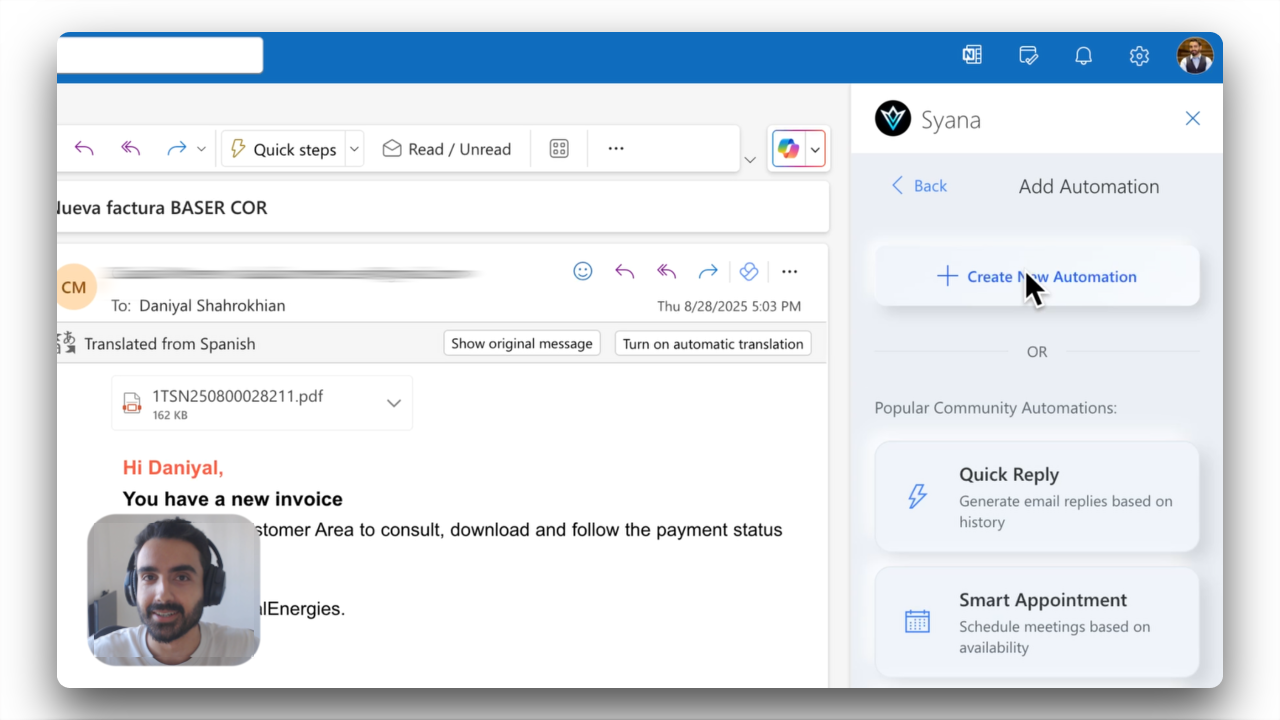1280x720 pixels.
Task: Click the emoji reaction icon on message
Action: pos(583,271)
